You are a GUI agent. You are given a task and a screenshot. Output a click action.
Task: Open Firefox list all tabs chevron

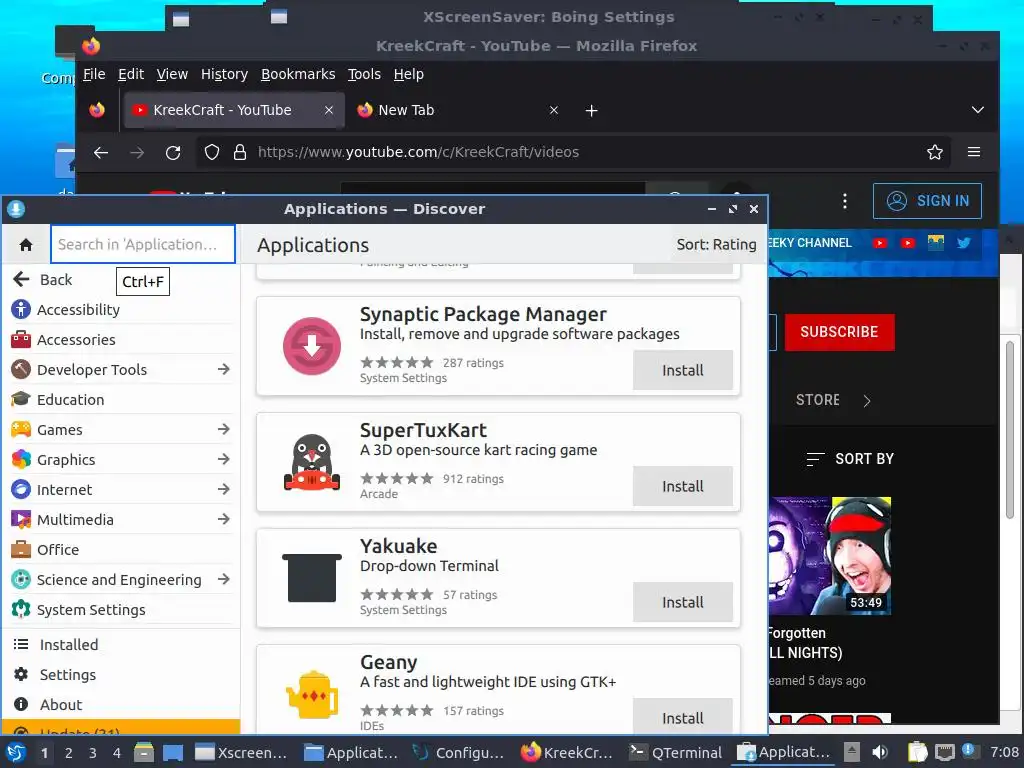977,110
